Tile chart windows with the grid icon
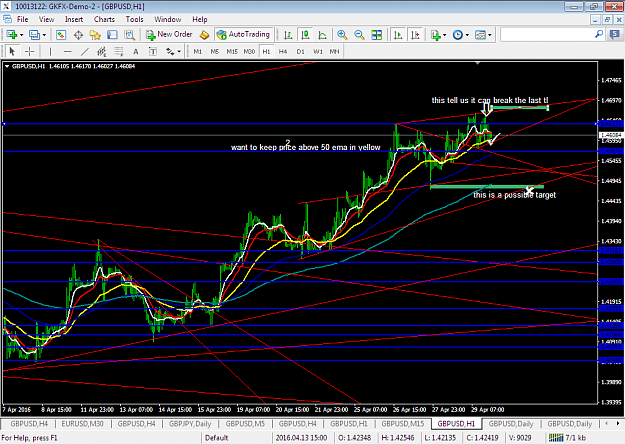 pos(376,35)
